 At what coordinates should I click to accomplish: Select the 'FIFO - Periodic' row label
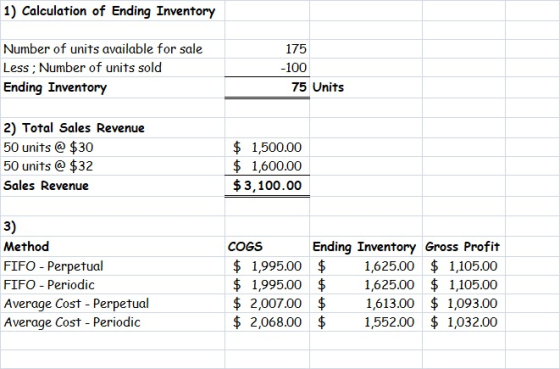click(x=112, y=285)
